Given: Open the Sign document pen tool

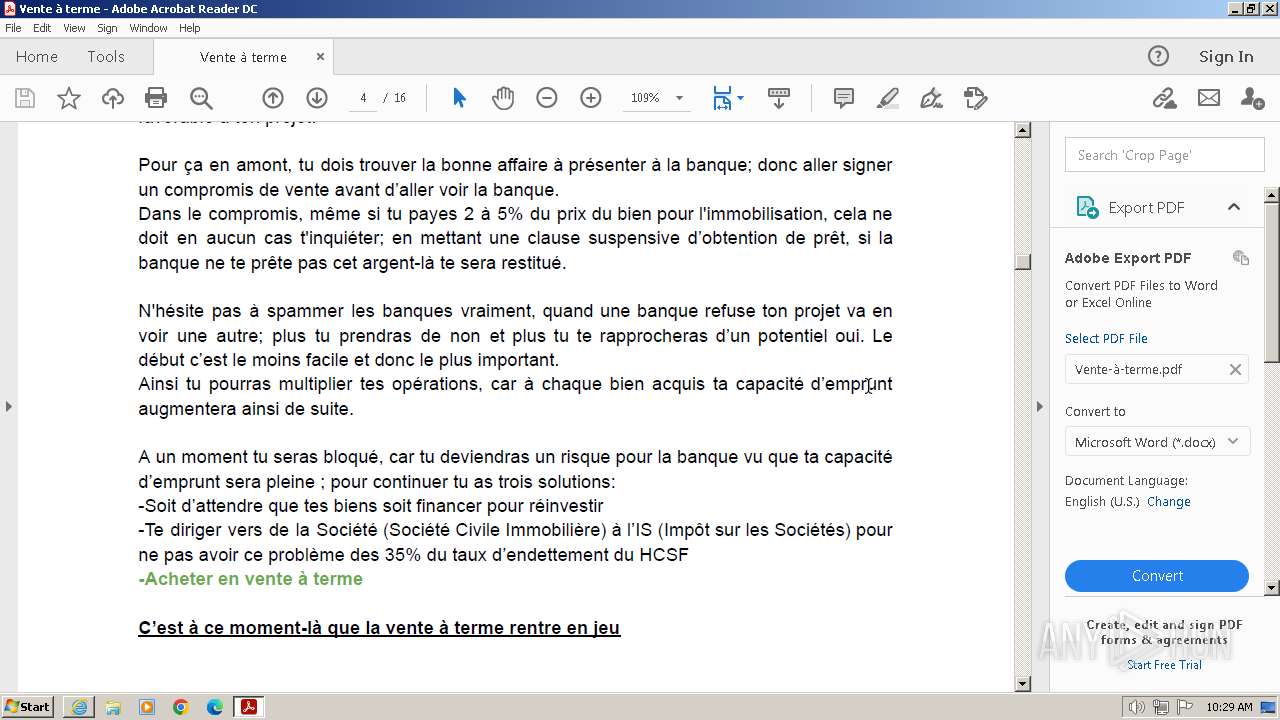Looking at the screenshot, I should (931, 98).
